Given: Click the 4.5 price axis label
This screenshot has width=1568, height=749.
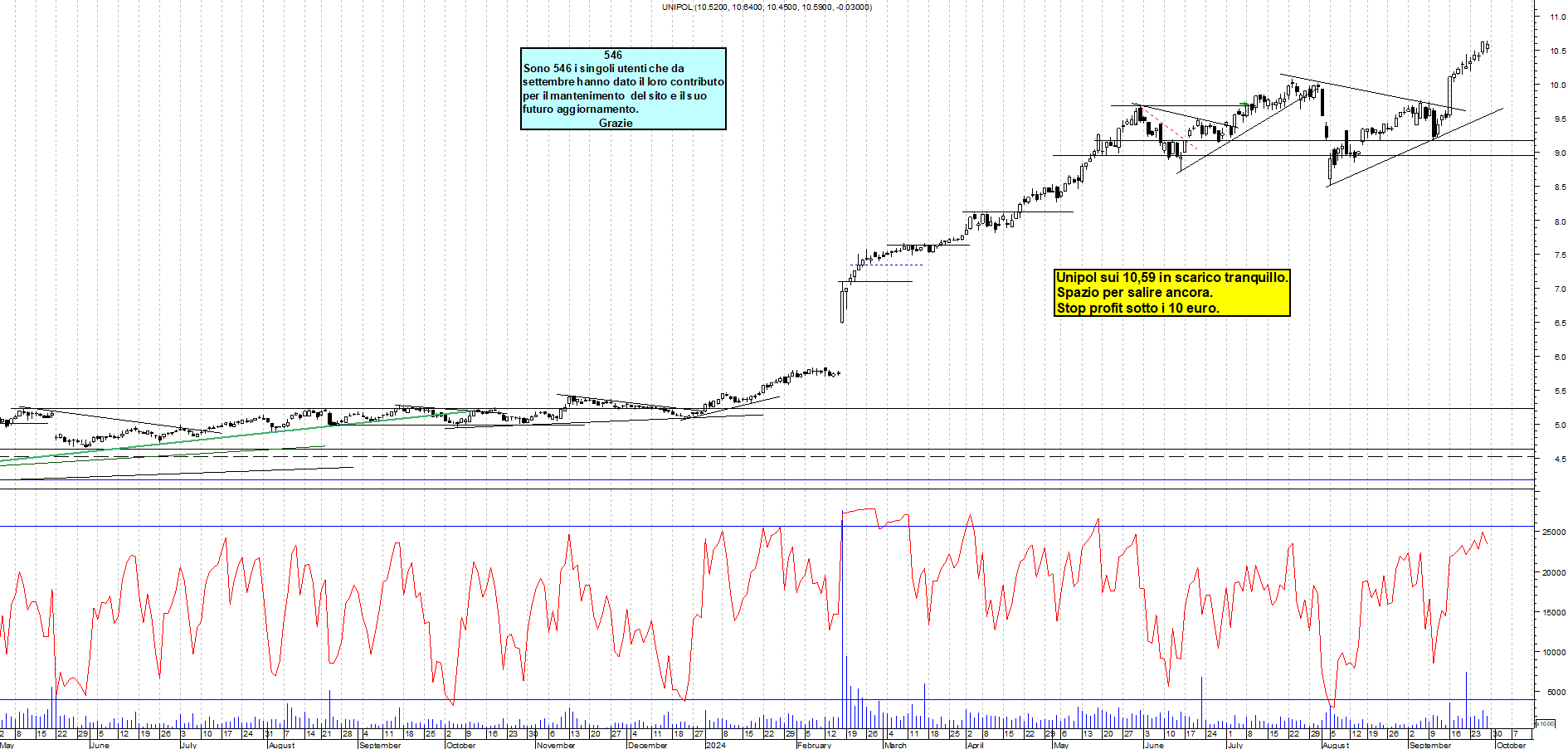Looking at the screenshot, I should coord(1560,459).
